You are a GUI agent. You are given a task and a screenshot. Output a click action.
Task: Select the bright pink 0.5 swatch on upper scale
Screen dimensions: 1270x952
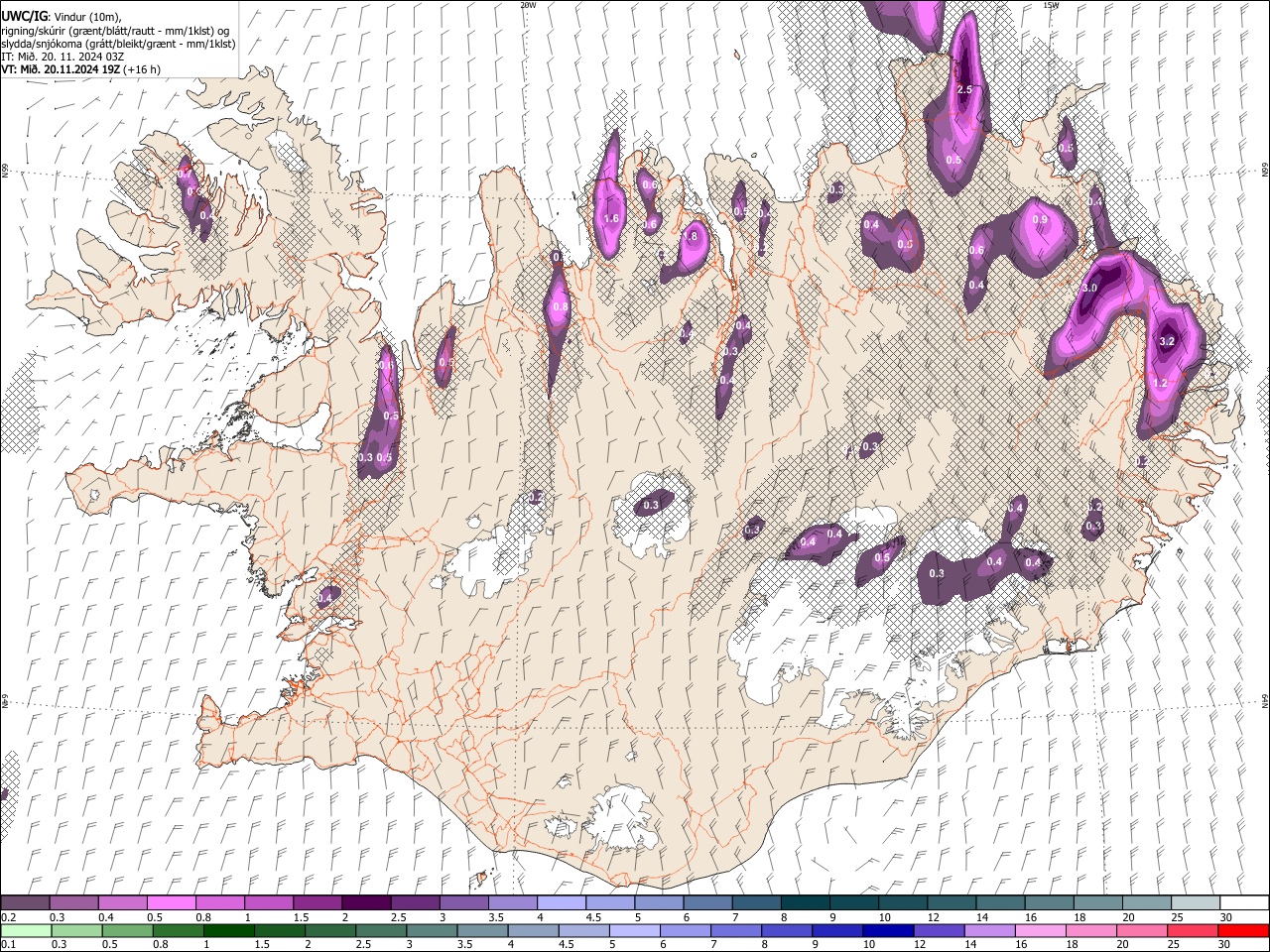click(x=172, y=903)
